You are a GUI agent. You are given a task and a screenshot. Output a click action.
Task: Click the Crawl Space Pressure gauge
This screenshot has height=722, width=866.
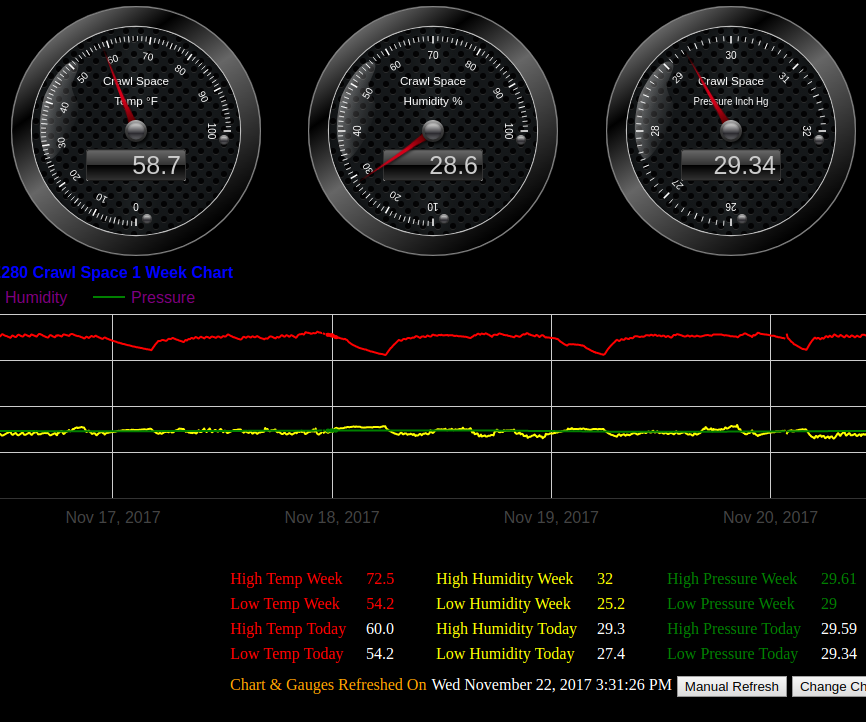(x=730, y=130)
